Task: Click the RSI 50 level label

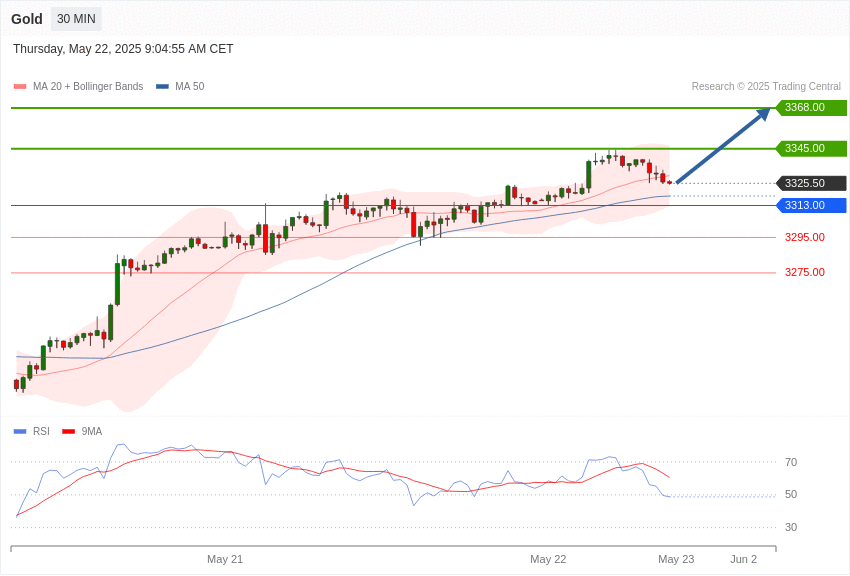Action: (791, 494)
